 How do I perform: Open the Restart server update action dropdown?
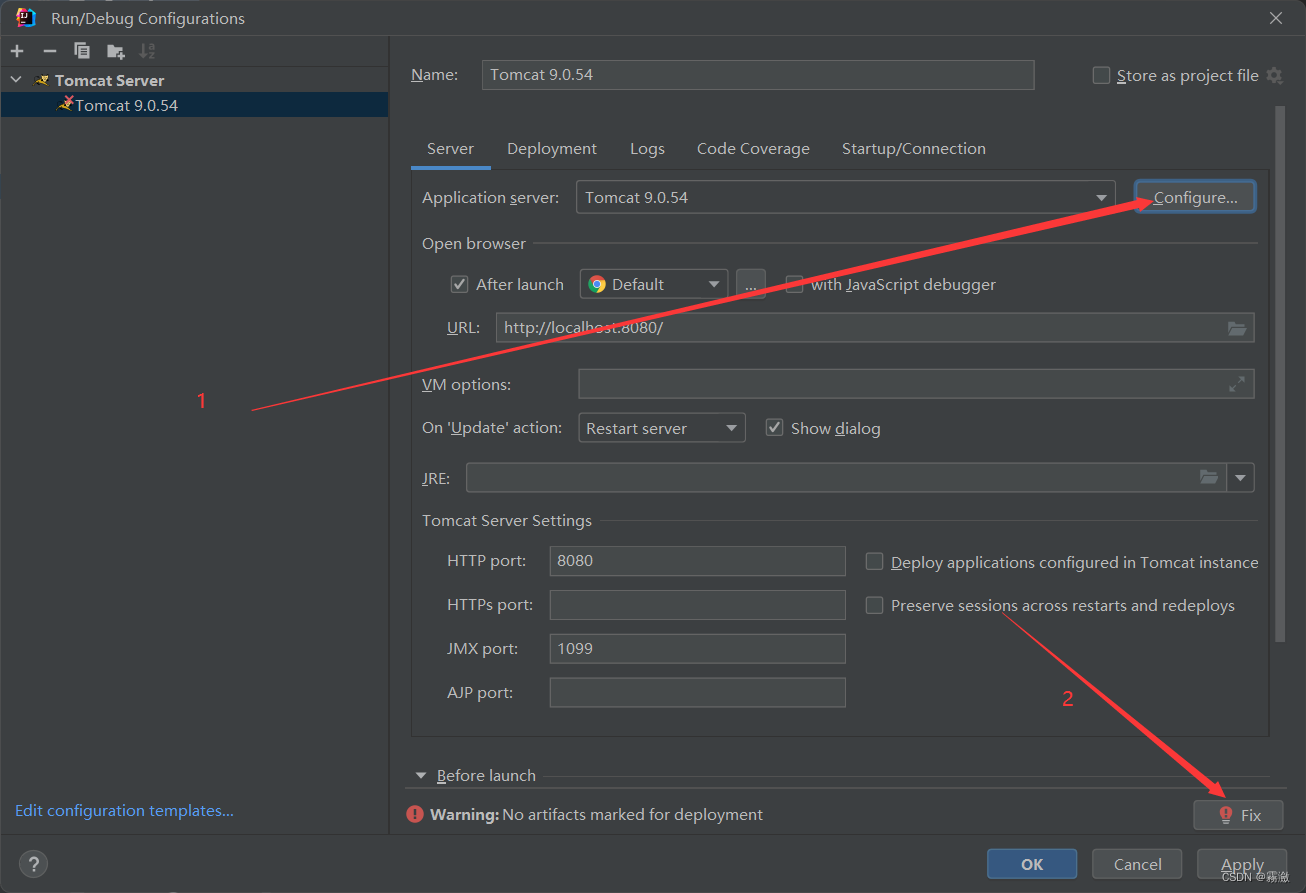point(662,428)
